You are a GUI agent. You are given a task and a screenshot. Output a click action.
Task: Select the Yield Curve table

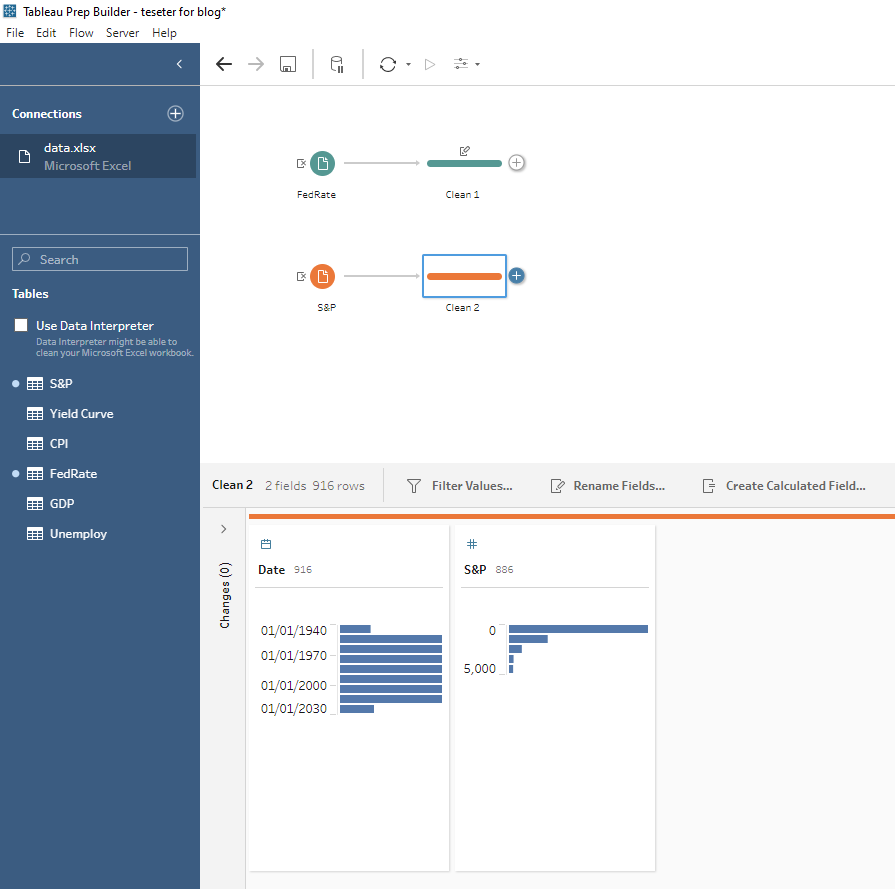coord(81,414)
